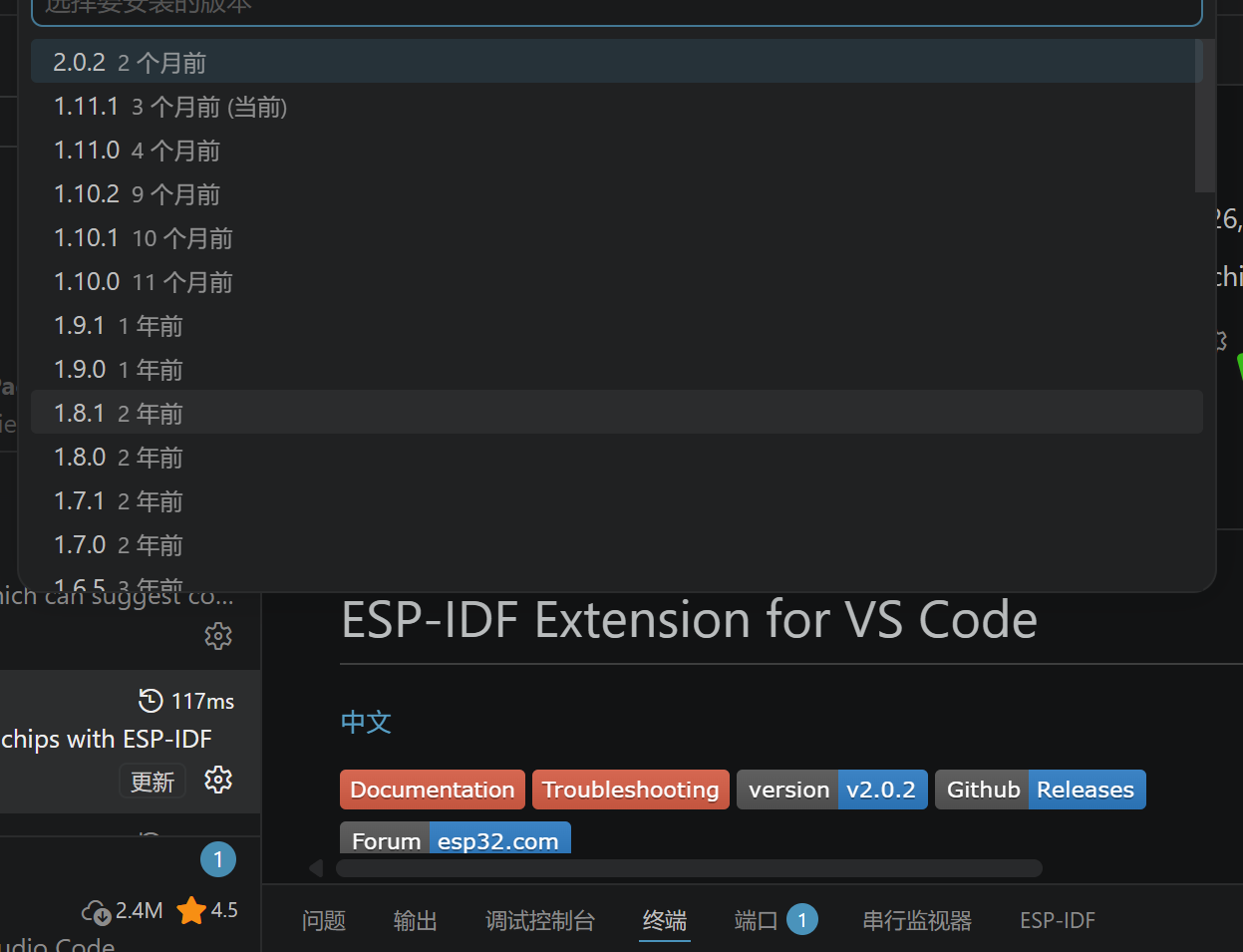Click the 更新 update button
Viewport: 1243px width, 952px height.
153,782
